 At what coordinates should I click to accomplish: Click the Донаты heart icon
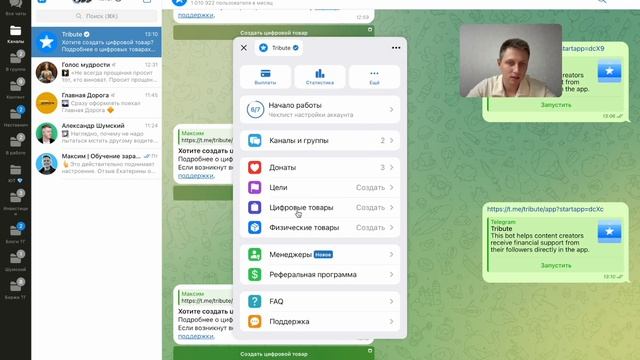pyautogui.click(x=255, y=167)
